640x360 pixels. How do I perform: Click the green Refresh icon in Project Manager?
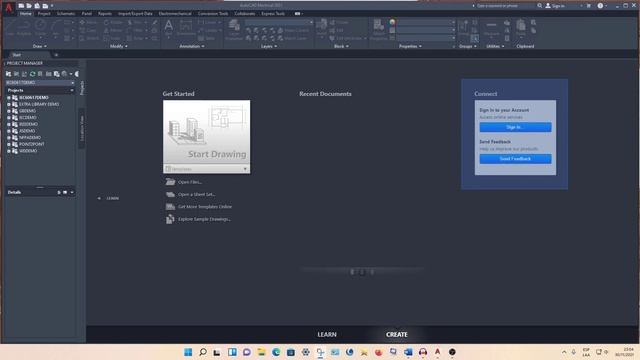click(x=32, y=74)
